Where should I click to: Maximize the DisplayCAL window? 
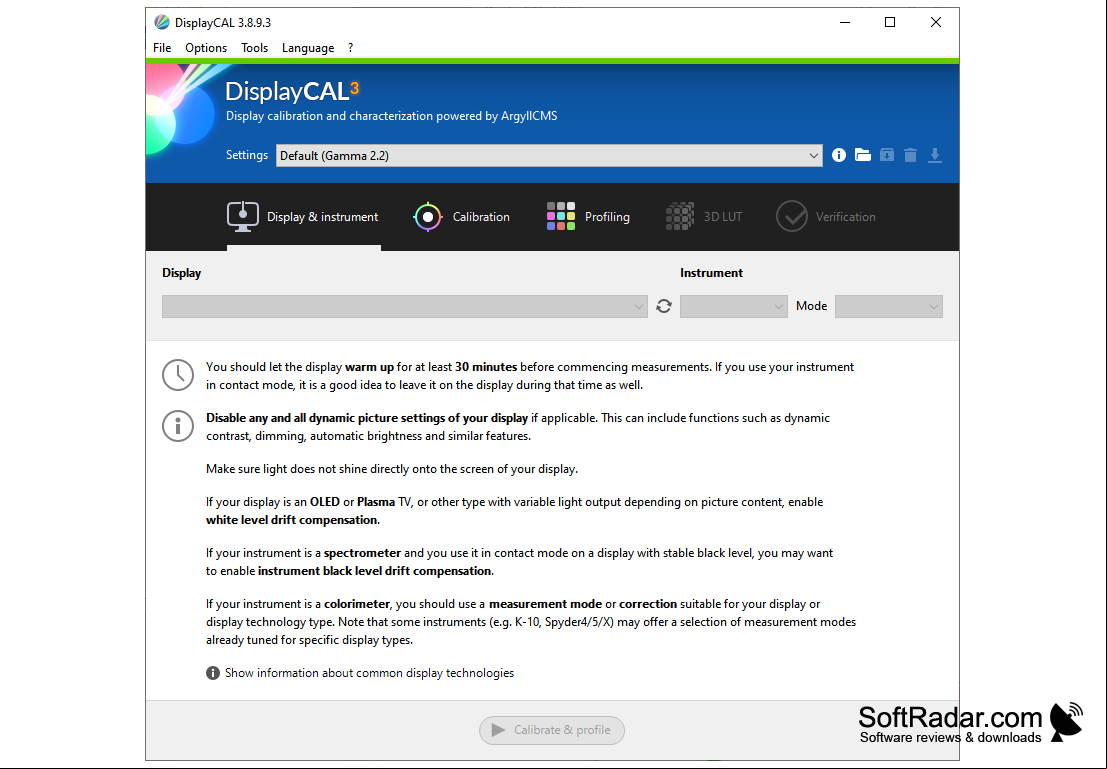pos(890,23)
